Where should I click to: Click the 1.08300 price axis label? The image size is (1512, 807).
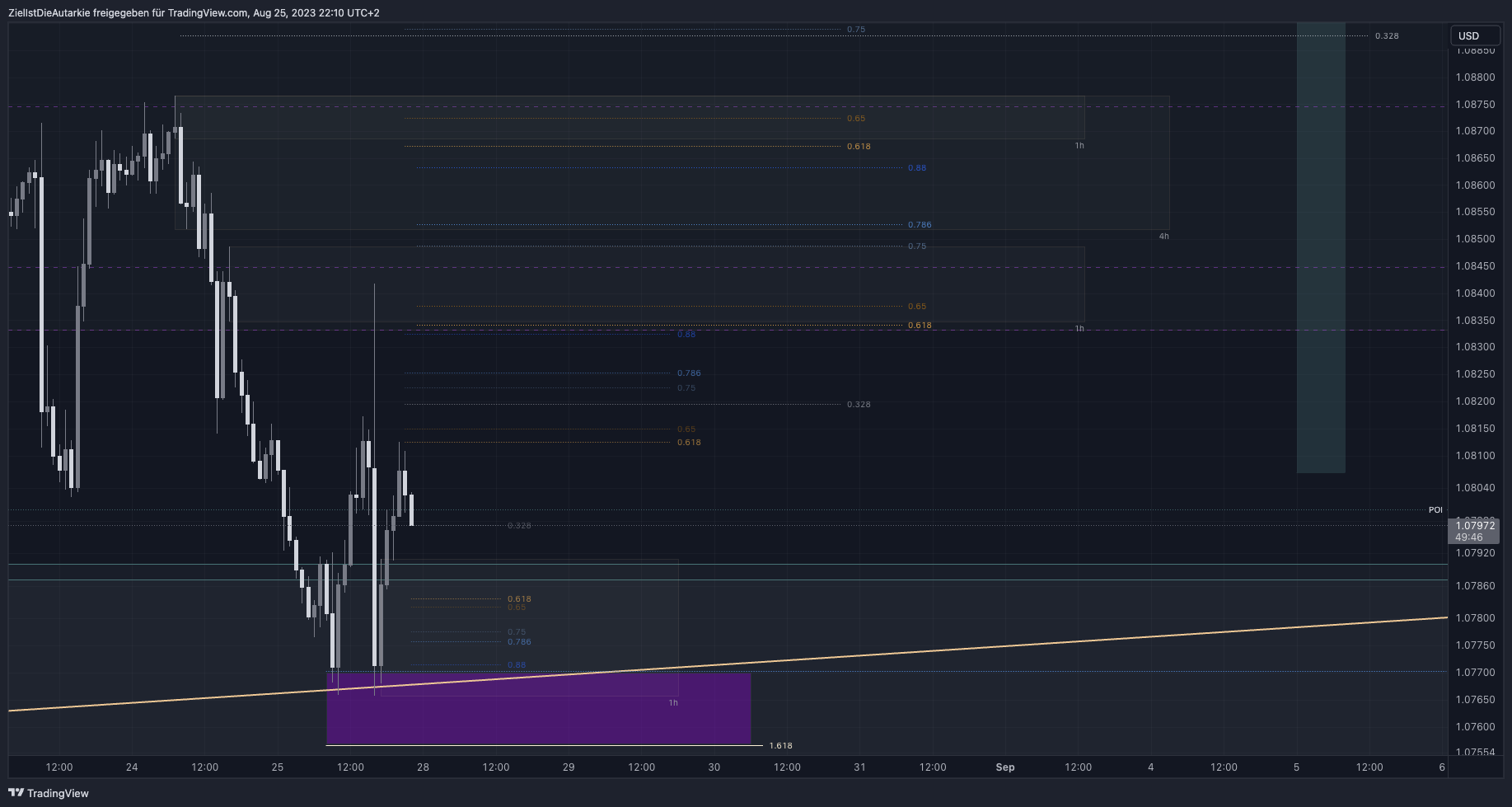(x=1475, y=347)
